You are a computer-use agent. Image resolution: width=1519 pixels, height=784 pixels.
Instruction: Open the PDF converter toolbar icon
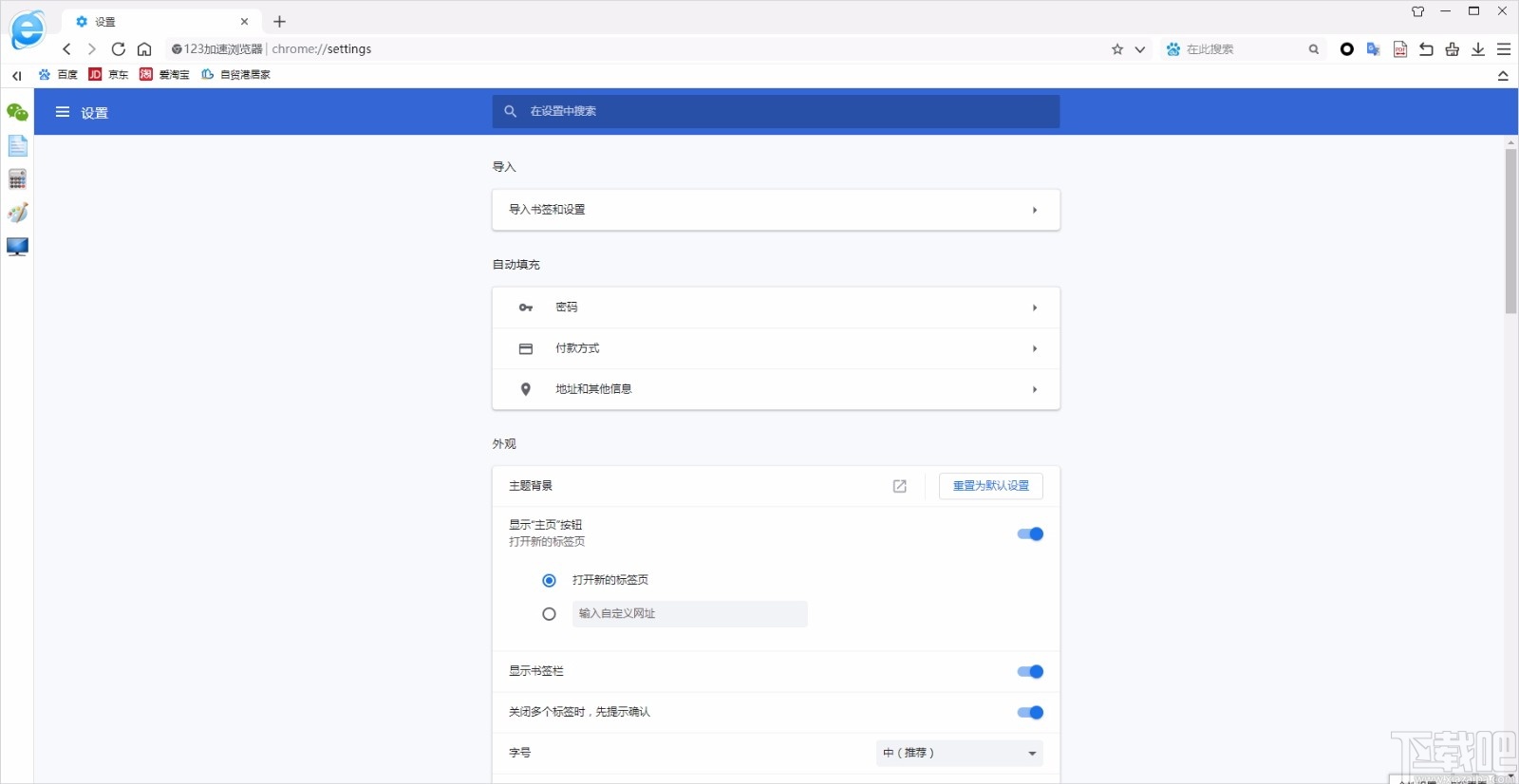[1400, 49]
